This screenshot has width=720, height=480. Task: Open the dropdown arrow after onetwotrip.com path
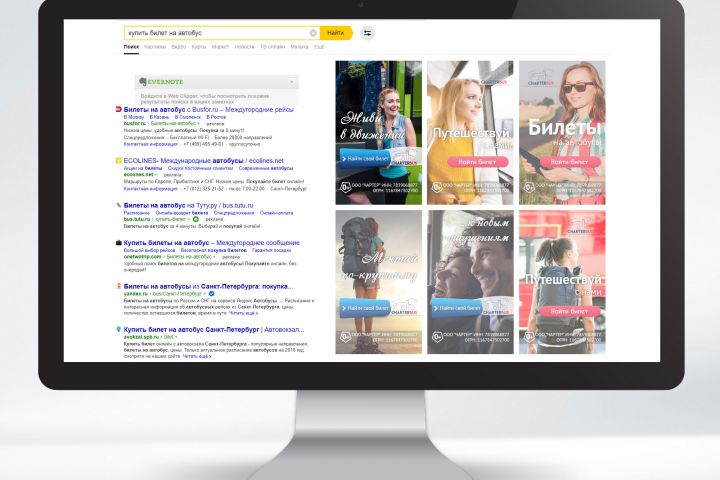212,257
